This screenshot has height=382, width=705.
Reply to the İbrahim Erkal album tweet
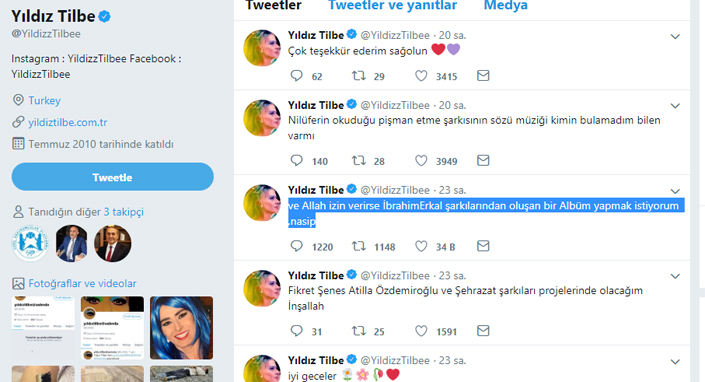(x=296, y=246)
